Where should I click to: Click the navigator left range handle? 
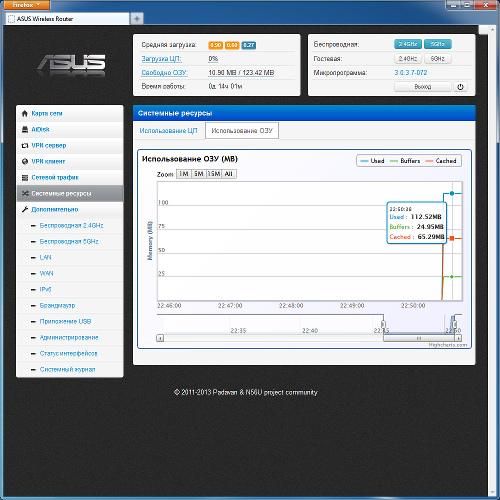383,324
